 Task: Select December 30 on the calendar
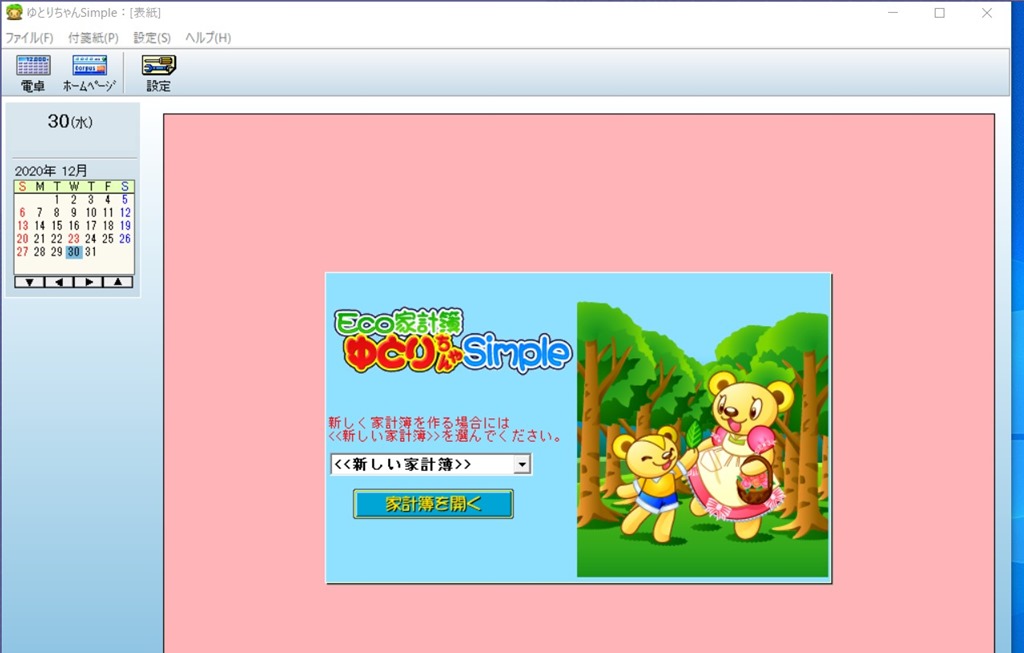(74, 252)
